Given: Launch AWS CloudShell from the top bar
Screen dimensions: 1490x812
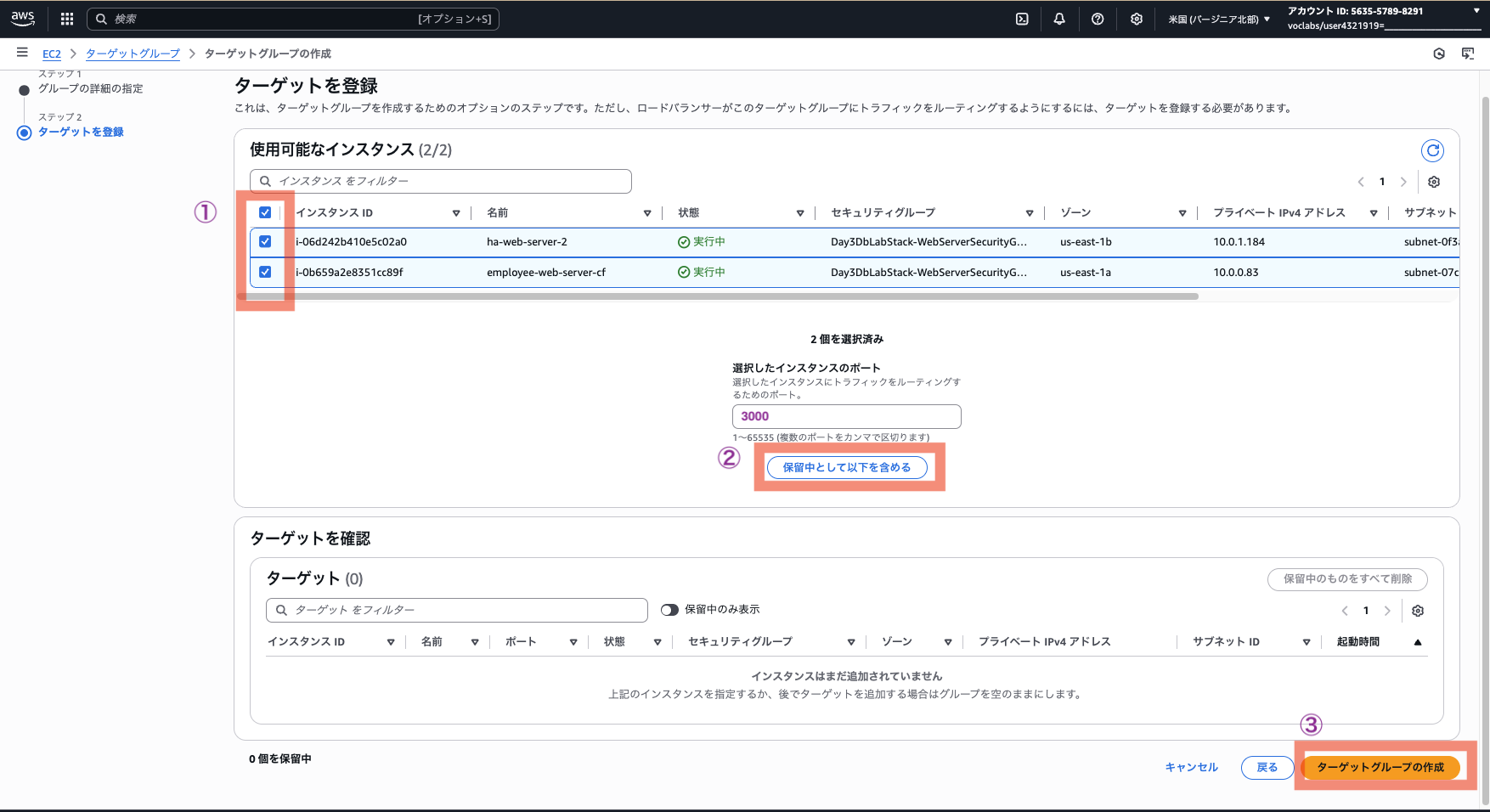Looking at the screenshot, I should pos(1022,19).
